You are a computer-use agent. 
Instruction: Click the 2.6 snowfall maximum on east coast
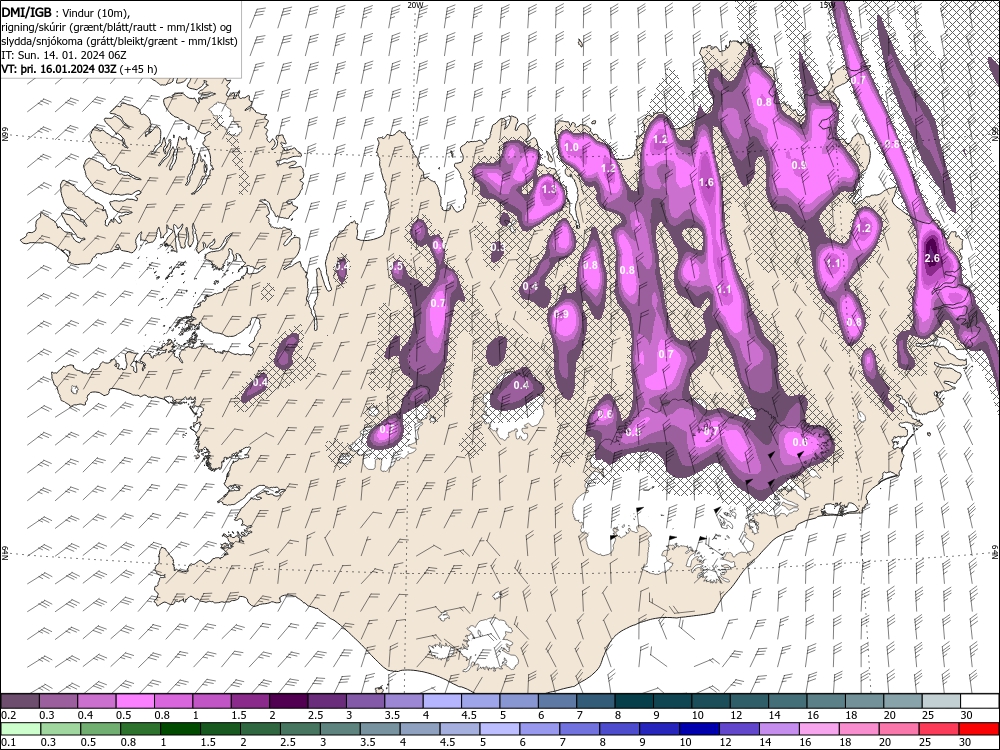pos(932,258)
